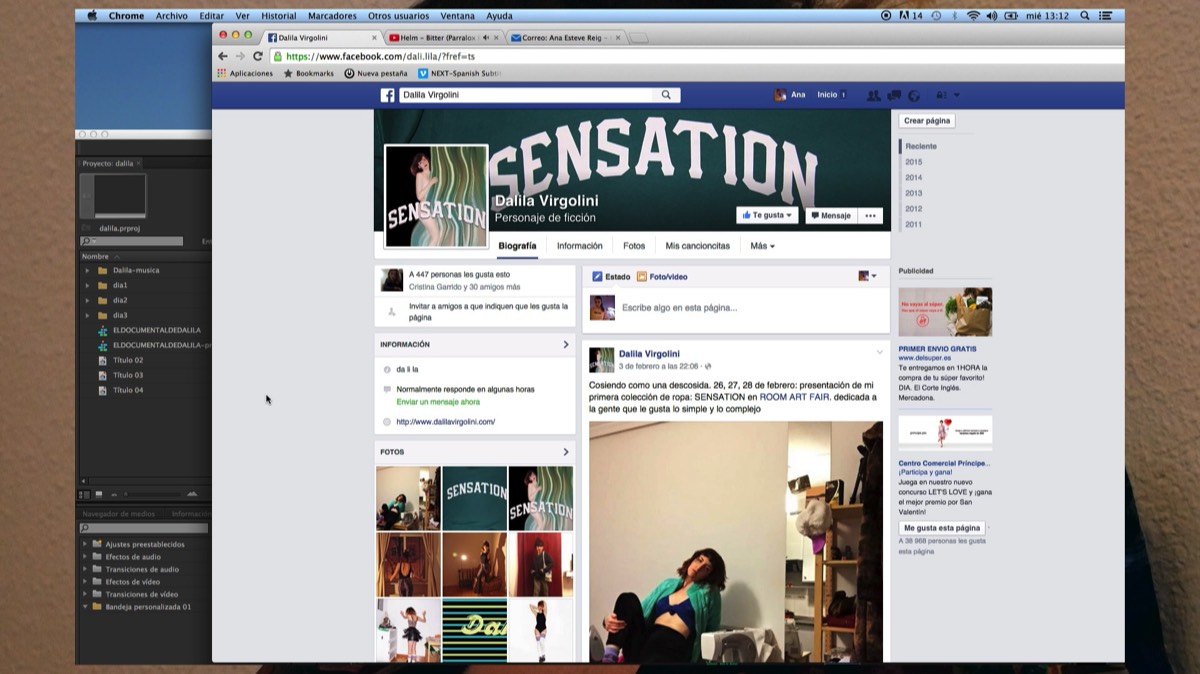Open the Te gusta dropdown button
1200x674 pixels.
pyautogui.click(x=766, y=216)
